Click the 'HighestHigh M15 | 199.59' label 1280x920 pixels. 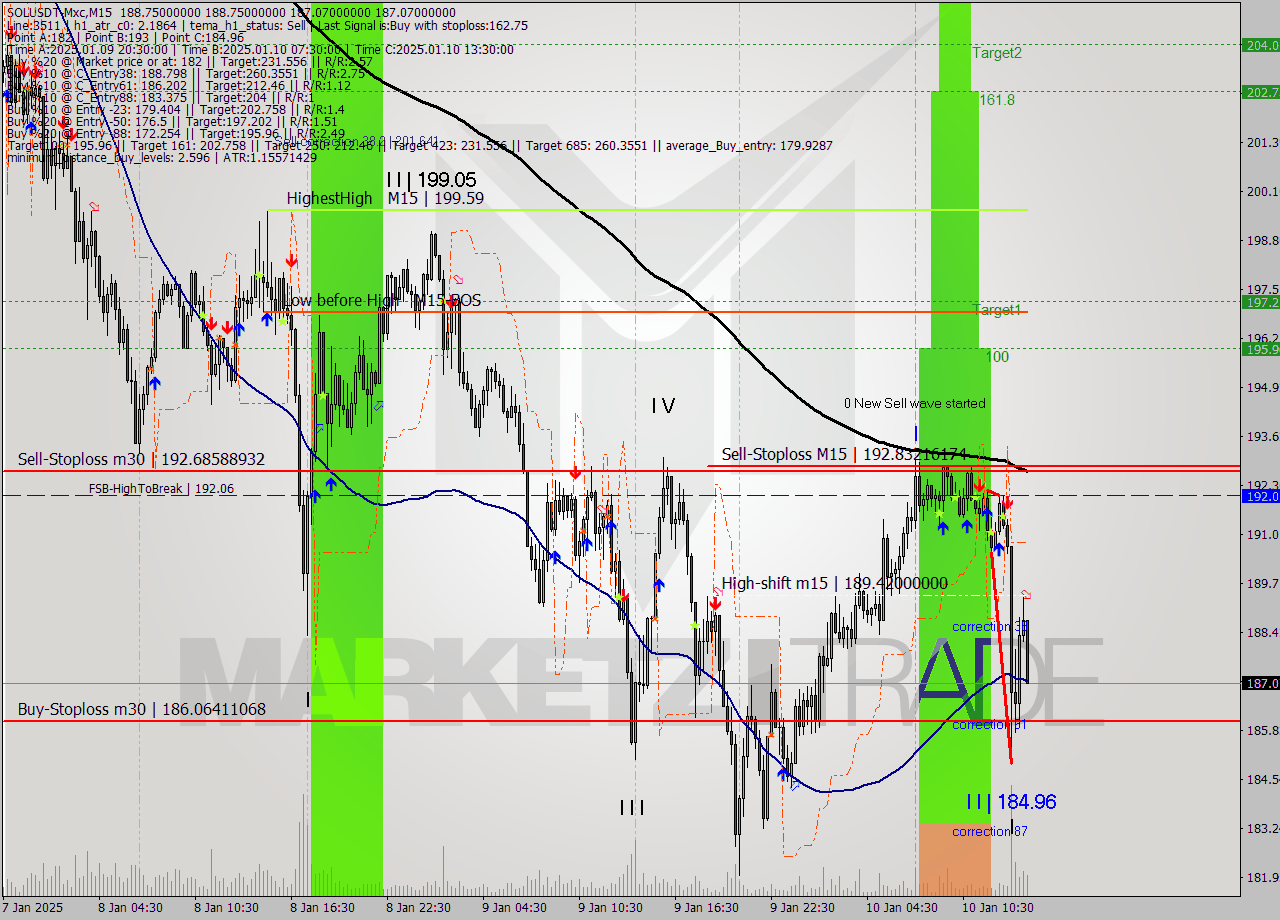385,198
